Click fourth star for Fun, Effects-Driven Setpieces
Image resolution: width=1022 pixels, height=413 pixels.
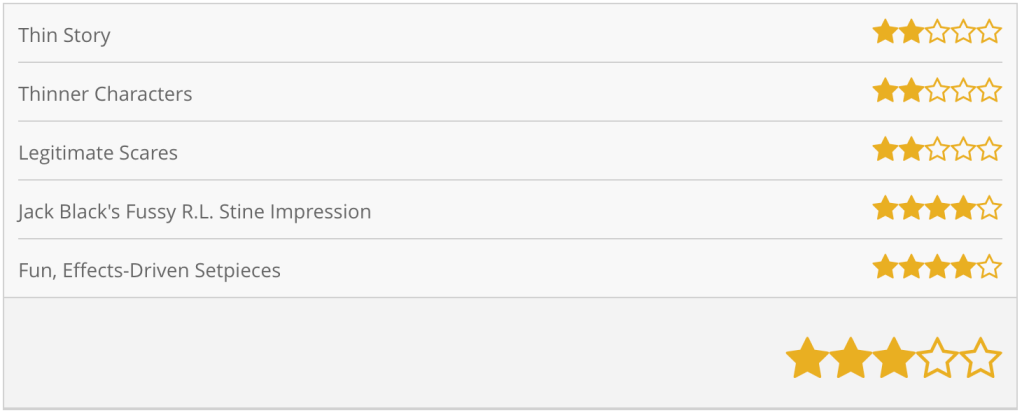(x=963, y=268)
